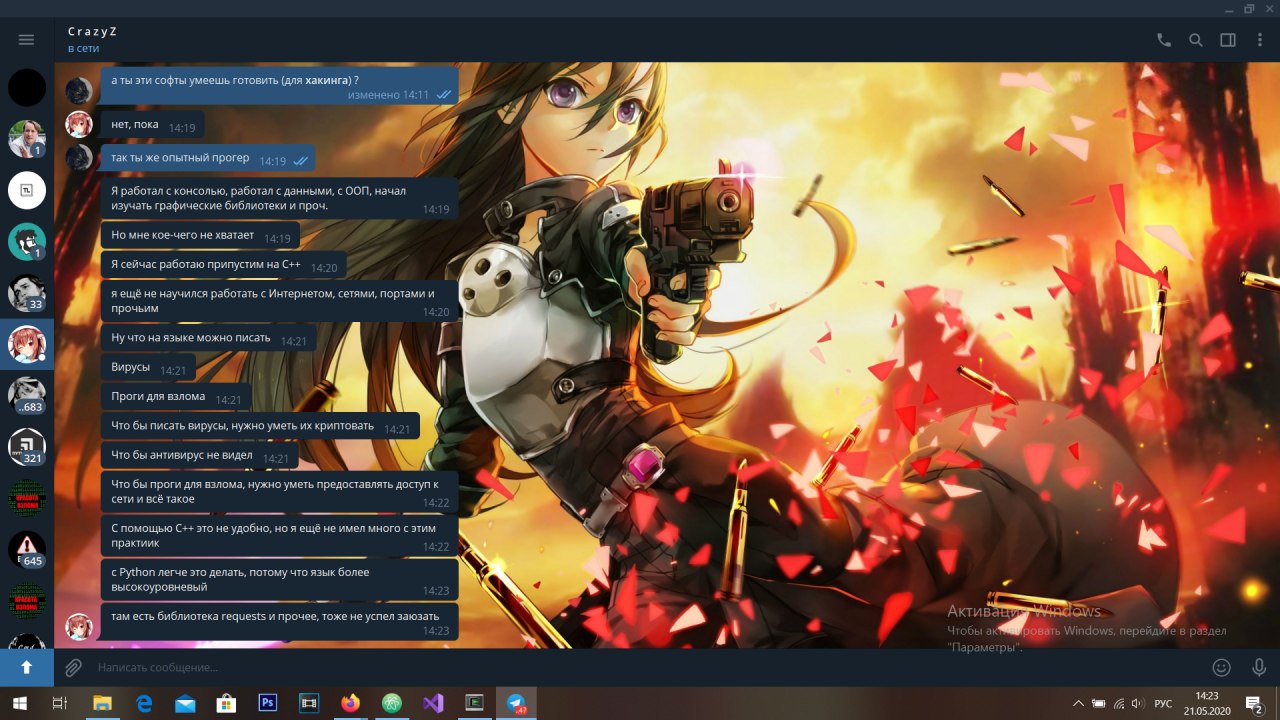Open Wi-Fi network tray flyout
The width and height of the screenshot is (1280, 720).
click(1119, 703)
